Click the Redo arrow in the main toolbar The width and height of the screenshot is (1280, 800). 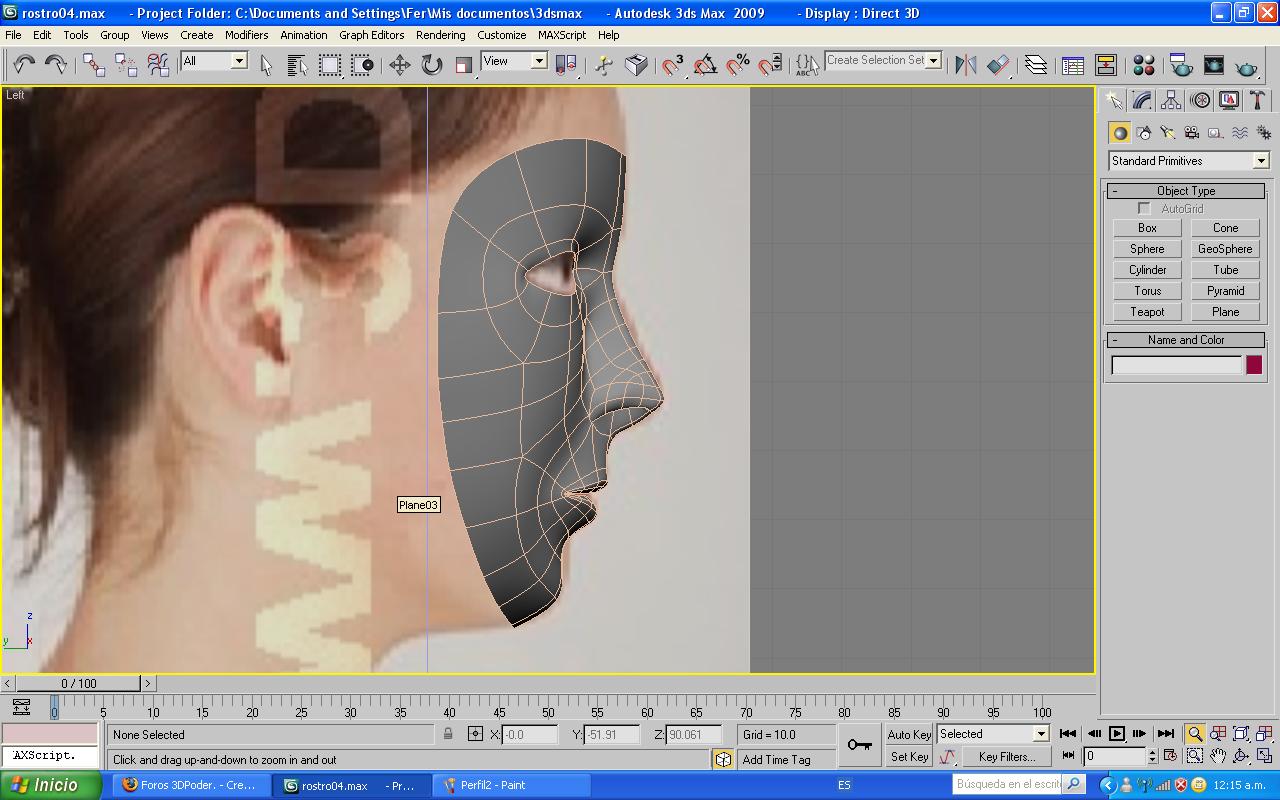pos(56,65)
